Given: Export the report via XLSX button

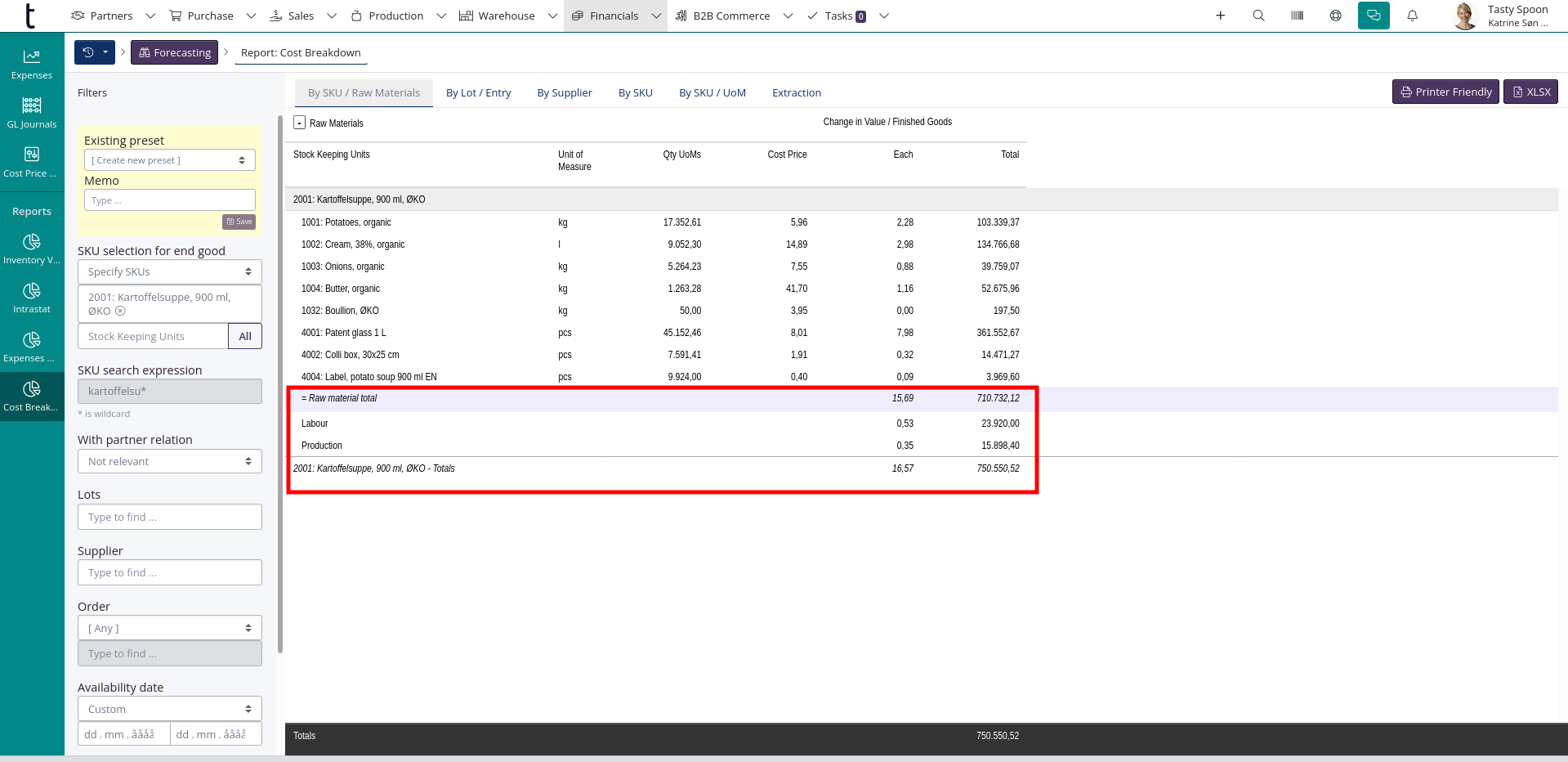Looking at the screenshot, I should (1530, 92).
